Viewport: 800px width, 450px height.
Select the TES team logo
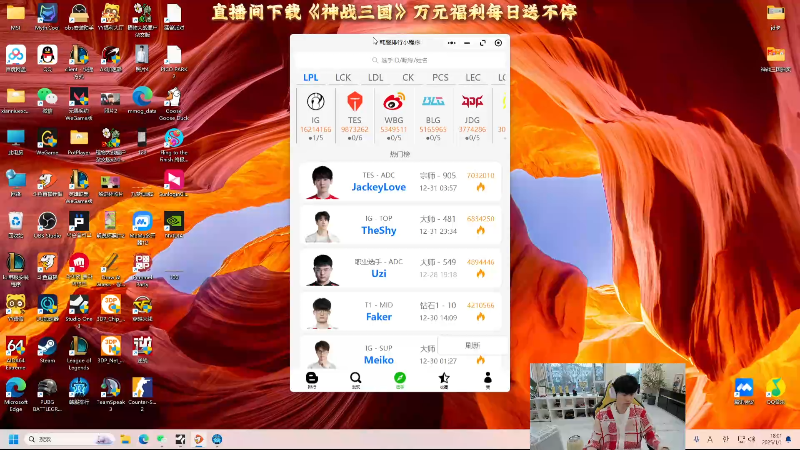pyautogui.click(x=355, y=102)
